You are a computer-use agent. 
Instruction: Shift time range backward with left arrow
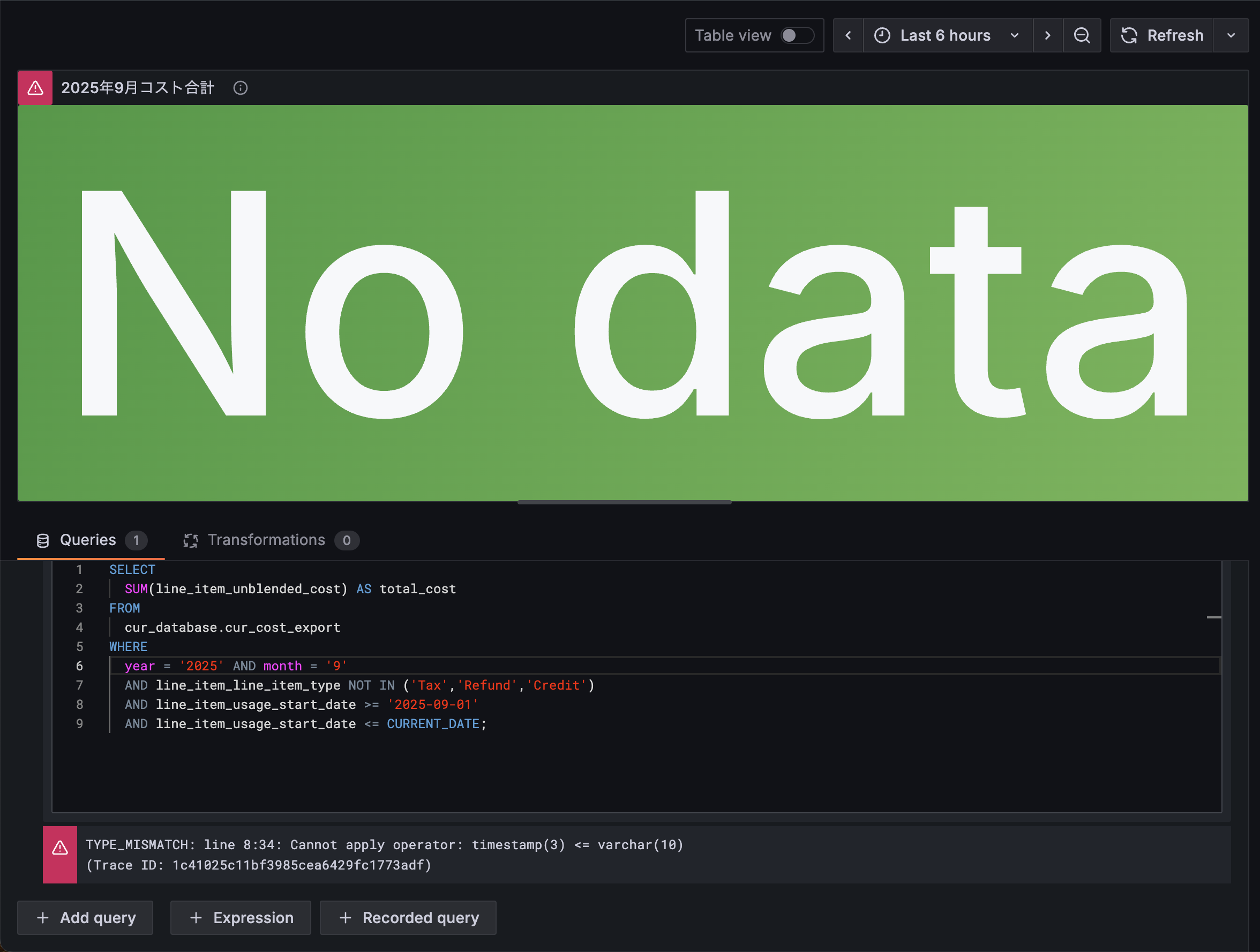(848, 35)
